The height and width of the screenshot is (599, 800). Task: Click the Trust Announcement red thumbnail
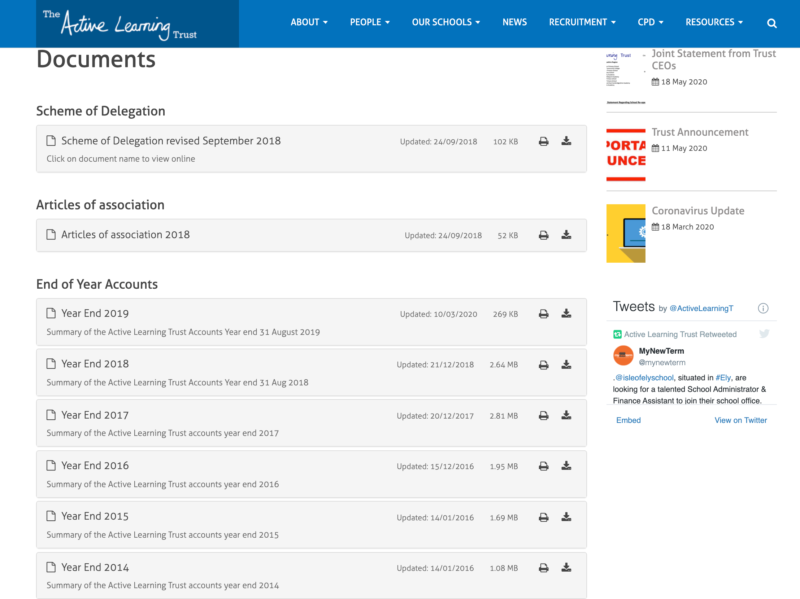tap(626, 155)
